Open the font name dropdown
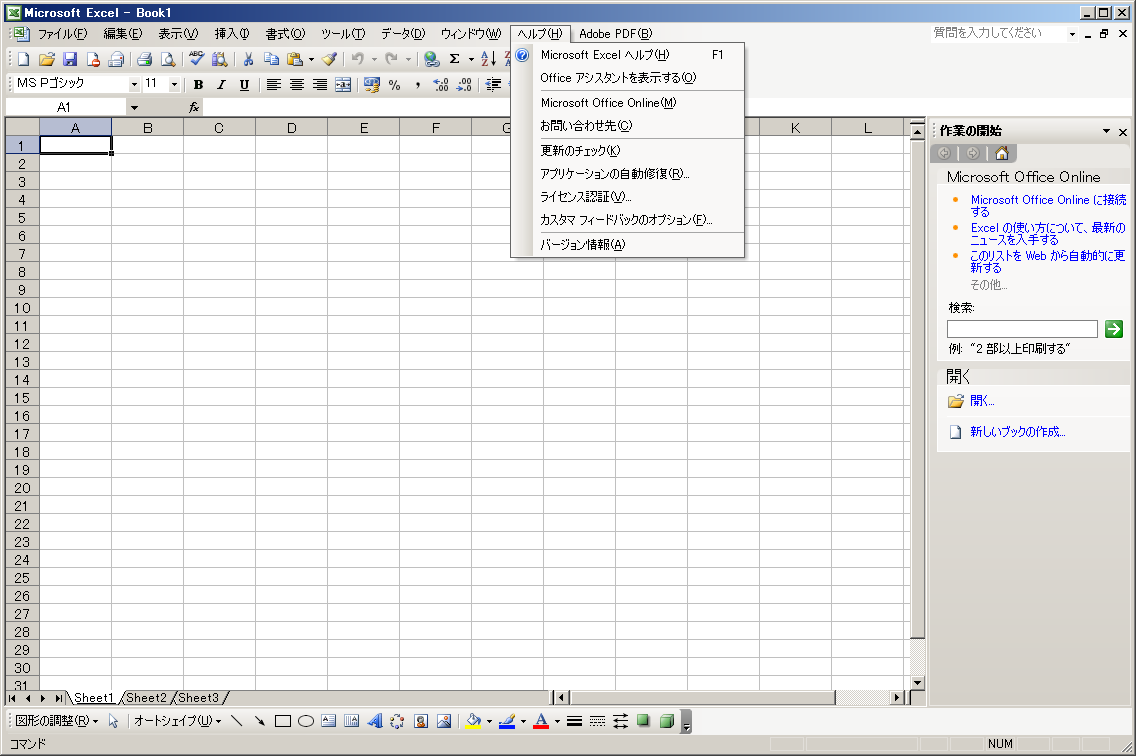Viewport: 1136px width, 756px height. (x=134, y=85)
